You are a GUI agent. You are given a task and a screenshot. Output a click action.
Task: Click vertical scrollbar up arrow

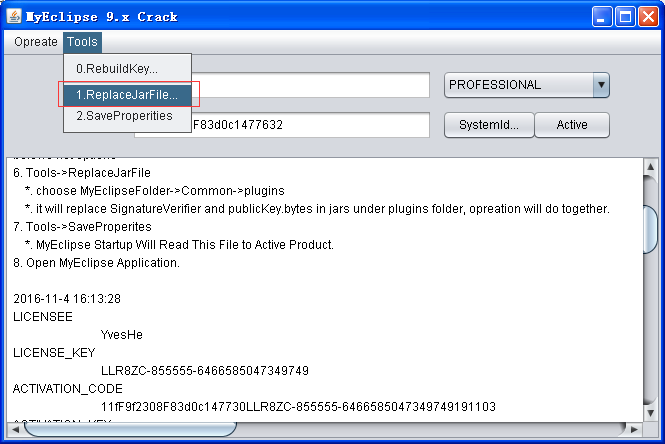650,167
